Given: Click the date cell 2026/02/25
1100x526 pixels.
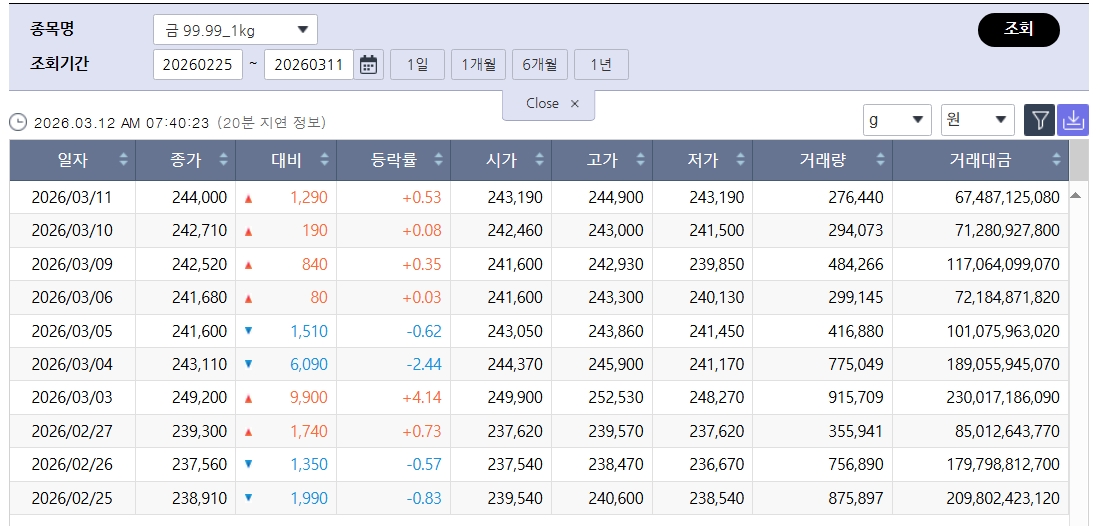Looking at the screenshot, I should 72,499.
